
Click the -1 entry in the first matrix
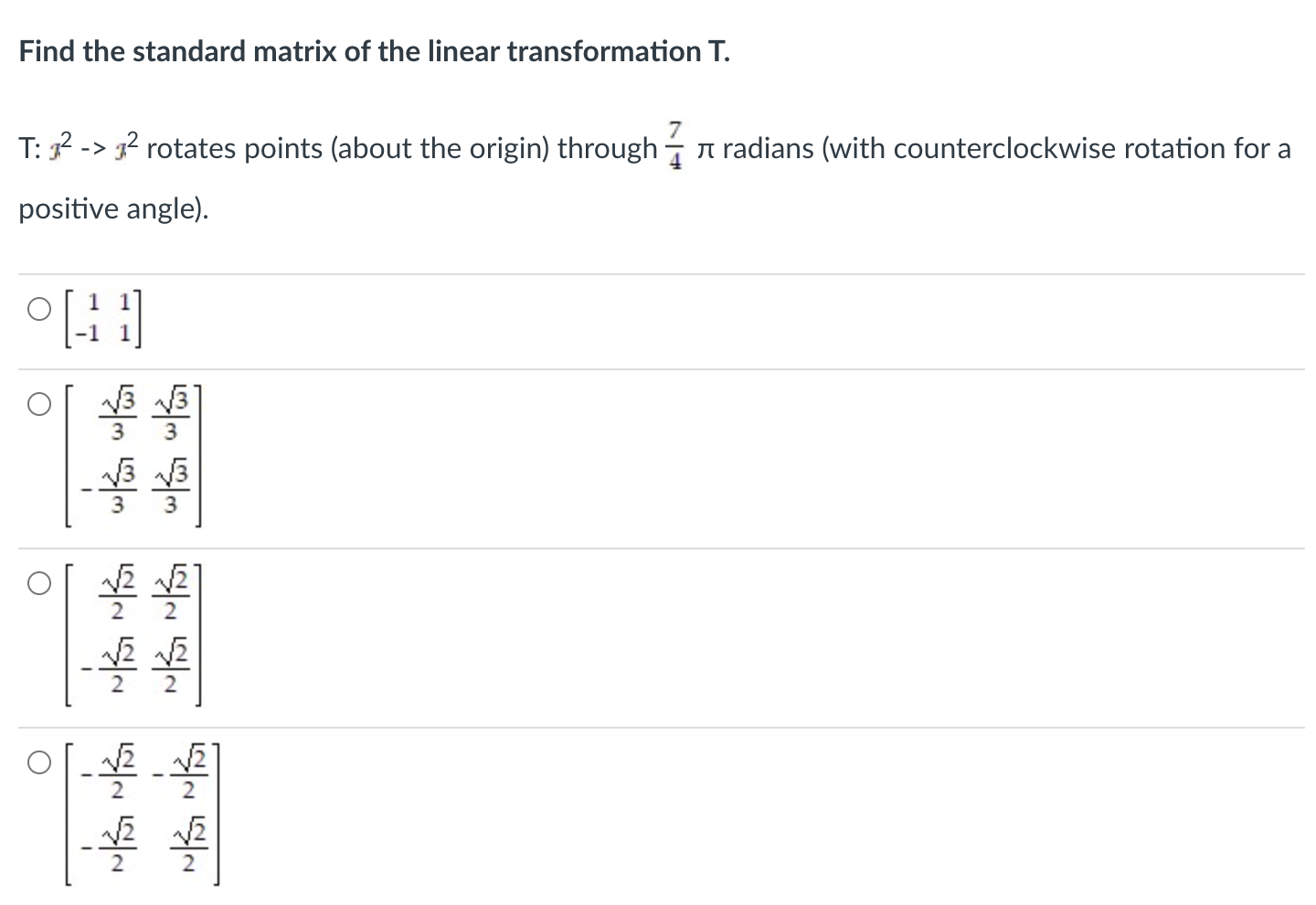[x=87, y=335]
